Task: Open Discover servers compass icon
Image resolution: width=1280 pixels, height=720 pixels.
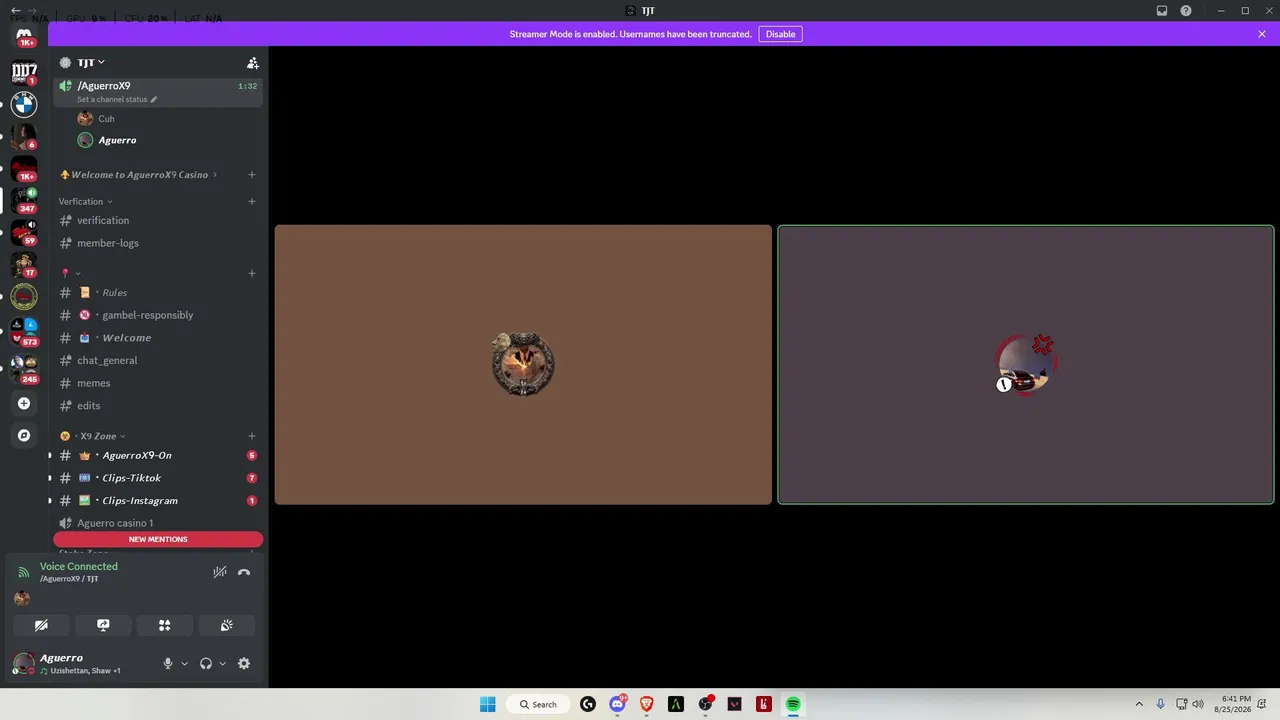Action: coord(24,436)
